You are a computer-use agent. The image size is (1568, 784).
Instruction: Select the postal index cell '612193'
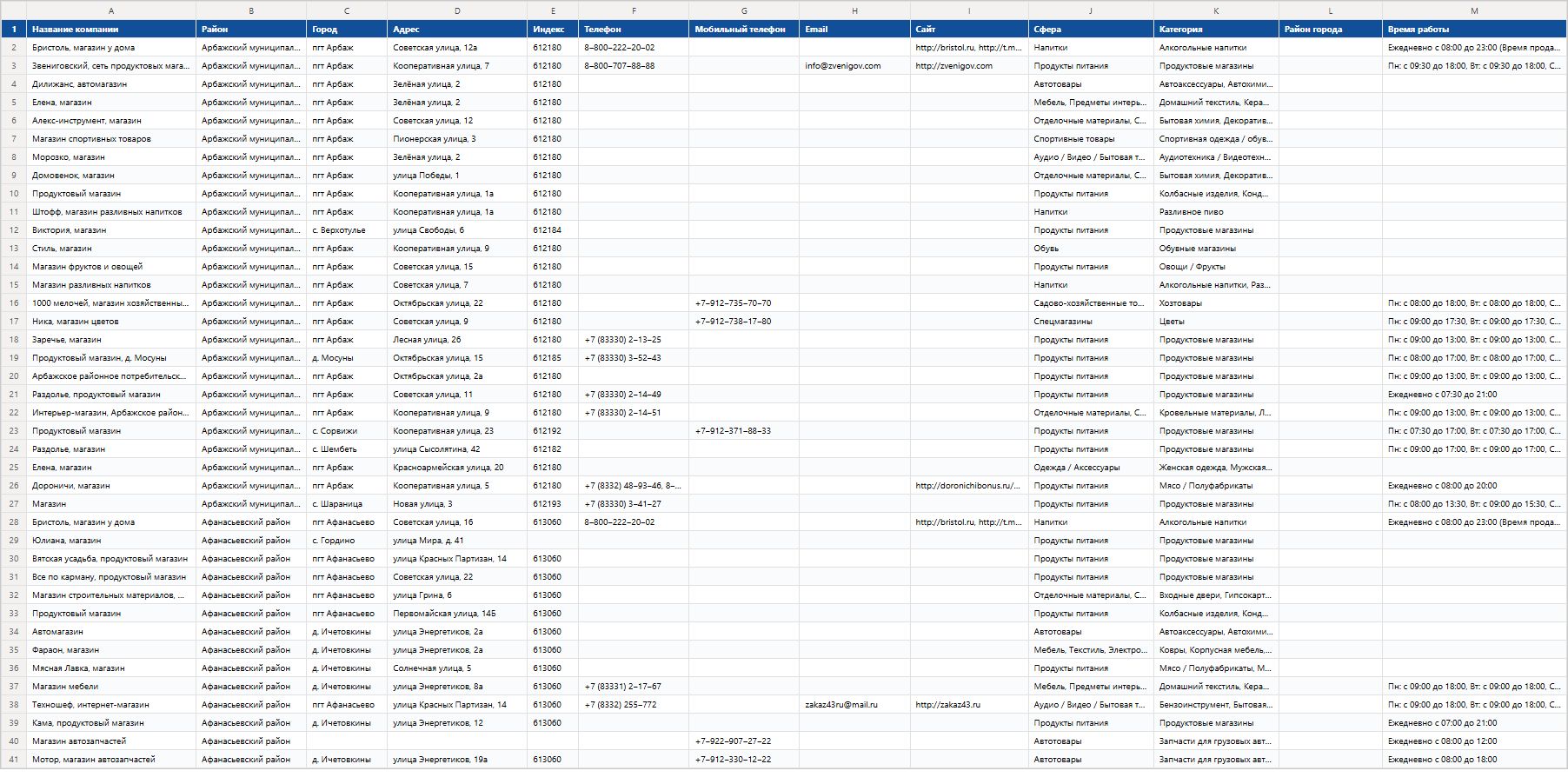click(x=553, y=504)
